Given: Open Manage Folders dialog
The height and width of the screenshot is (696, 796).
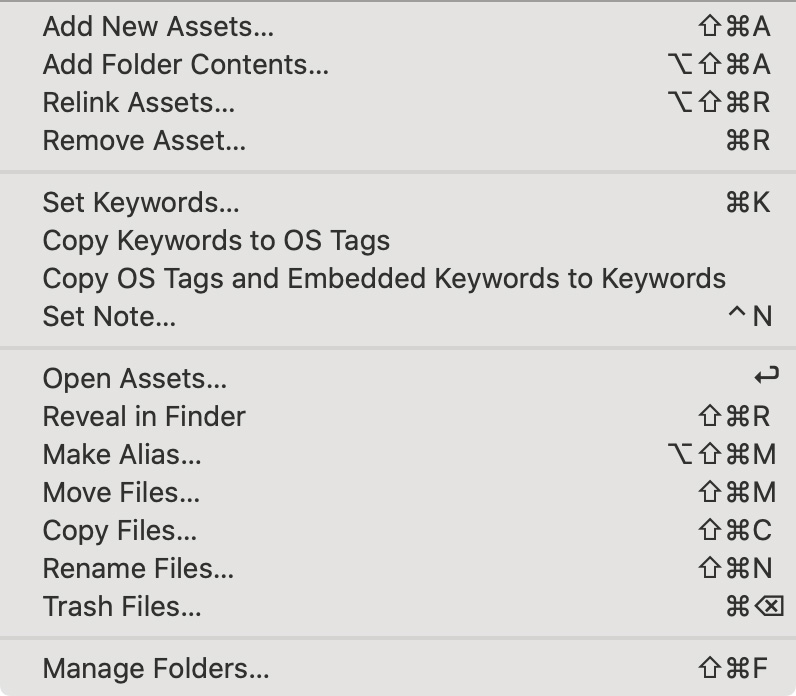Looking at the screenshot, I should [398, 669].
